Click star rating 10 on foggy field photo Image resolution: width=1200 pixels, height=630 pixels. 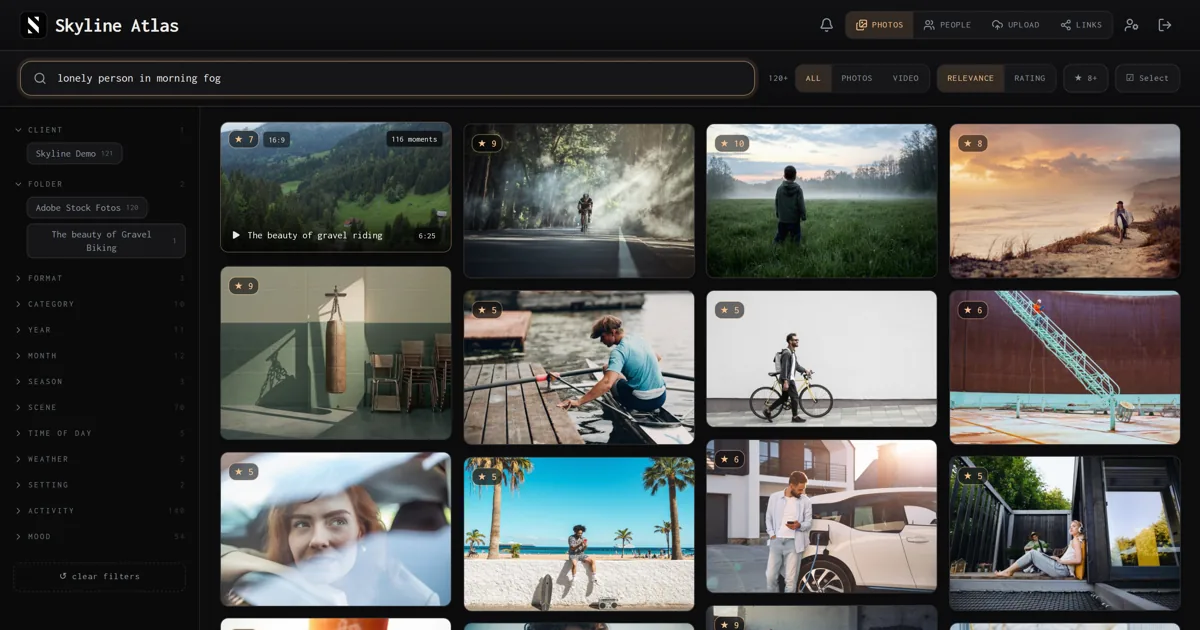(x=732, y=143)
